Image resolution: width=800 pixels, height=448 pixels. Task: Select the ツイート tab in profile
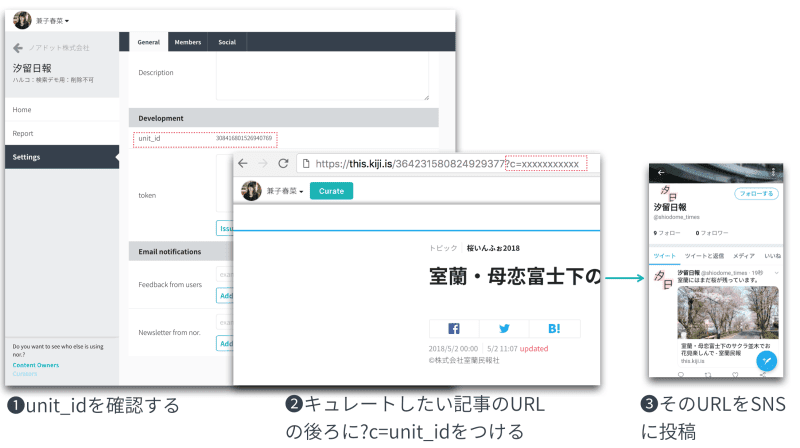(x=664, y=256)
